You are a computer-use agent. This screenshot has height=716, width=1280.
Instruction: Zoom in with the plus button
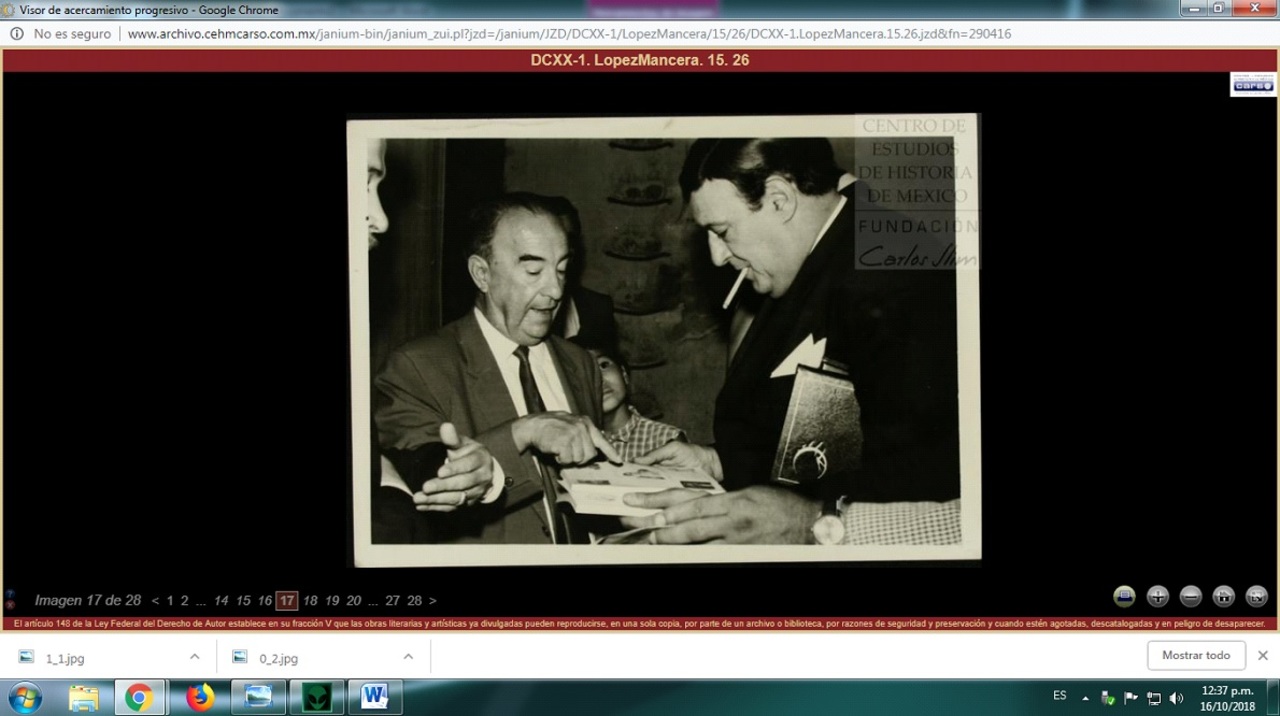coord(1157,597)
